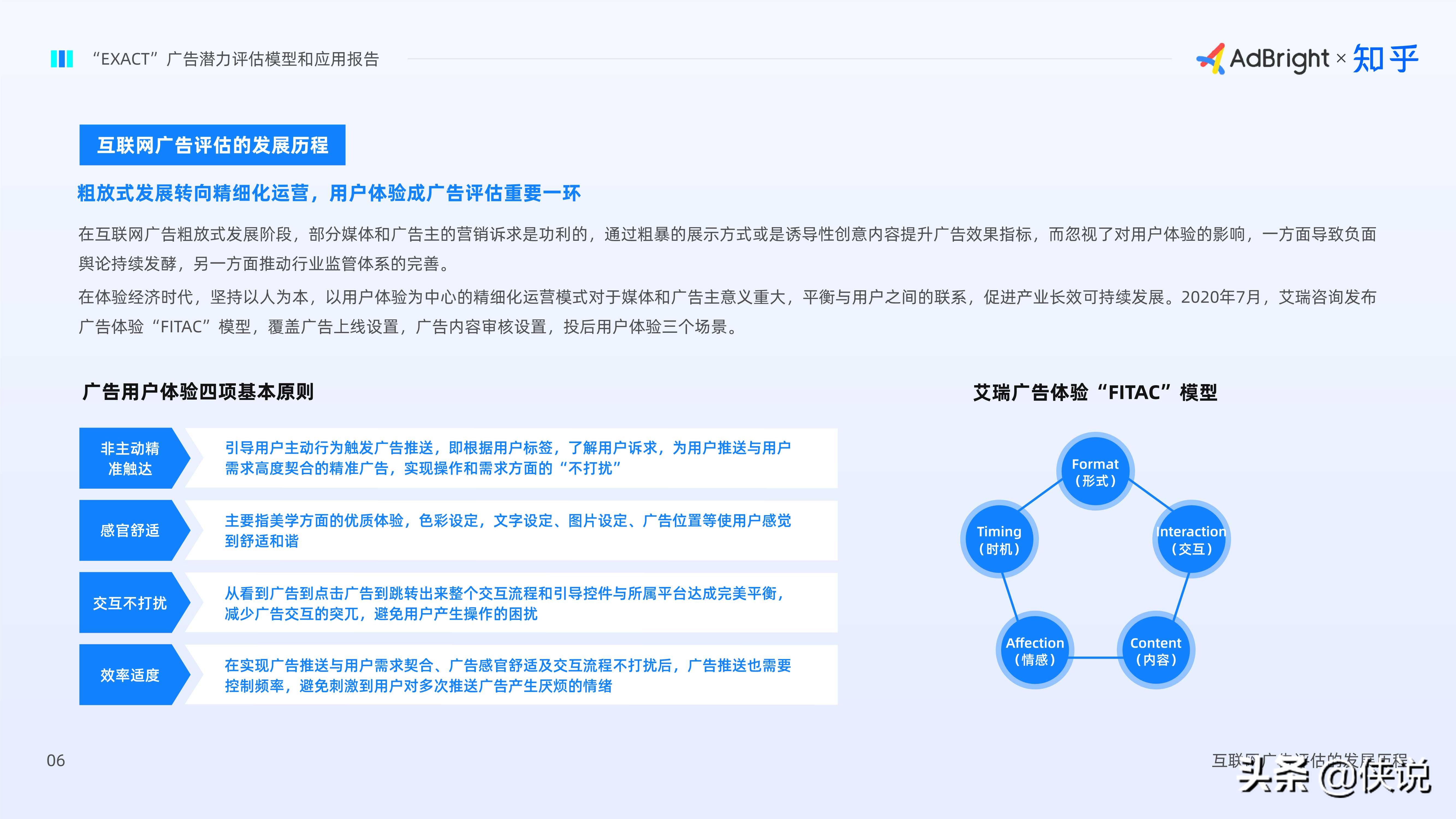The image size is (1456, 819).
Task: Click the Timing (时机) circle node
Action: (999, 539)
